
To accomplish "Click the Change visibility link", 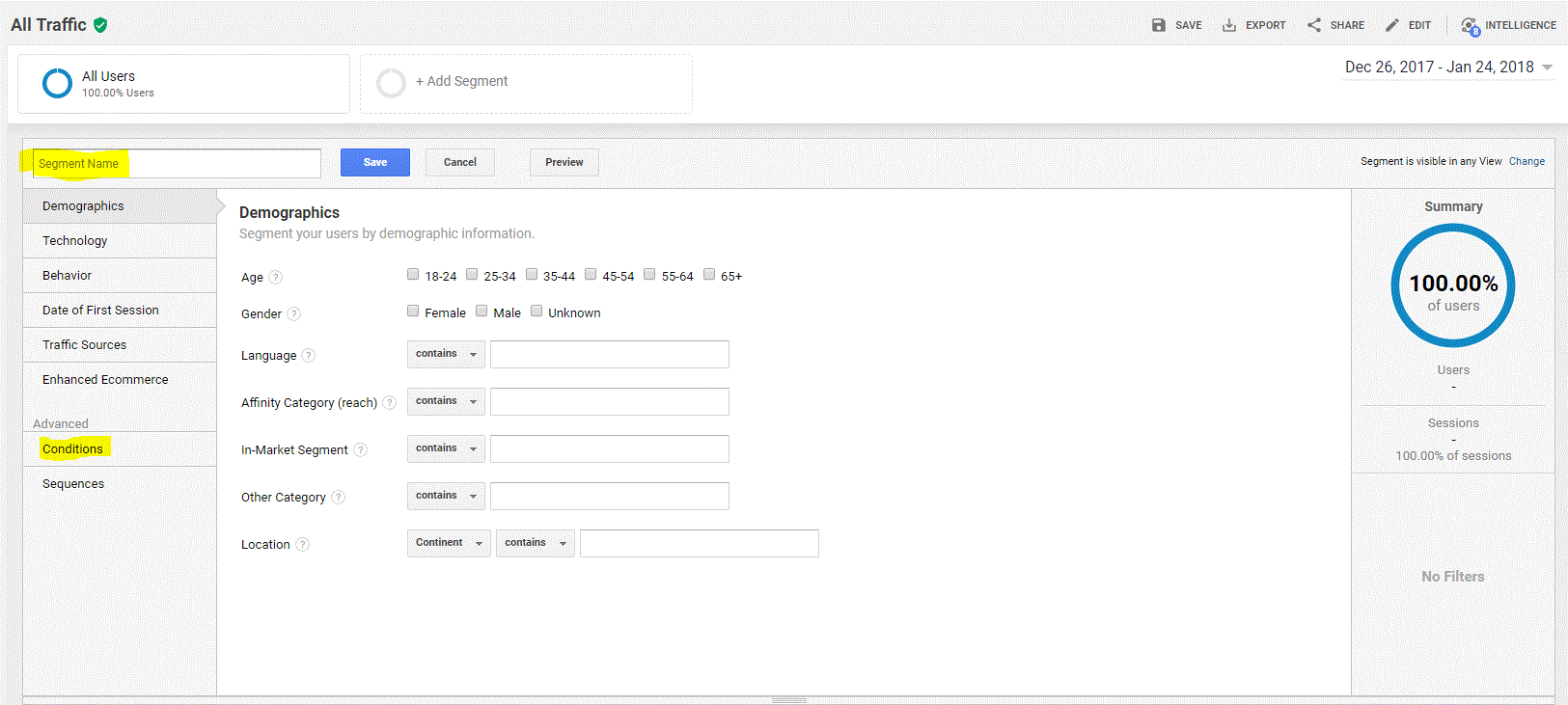I will click(x=1527, y=162).
